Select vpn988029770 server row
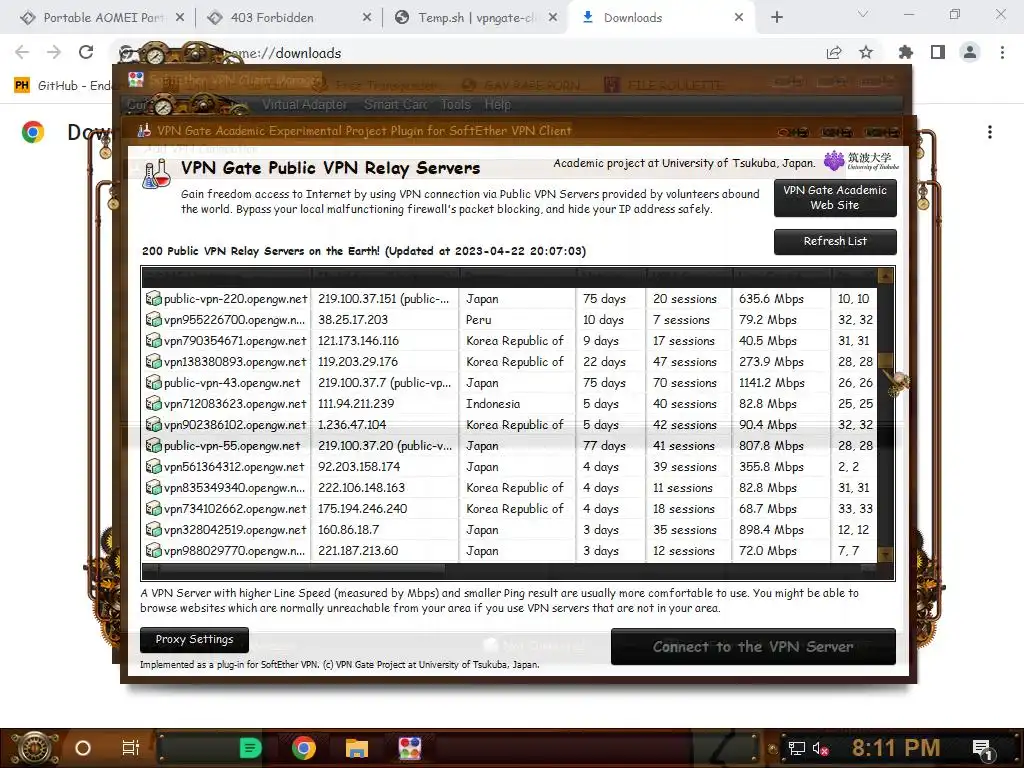Viewport: 1024px width, 768px height. pos(509,551)
